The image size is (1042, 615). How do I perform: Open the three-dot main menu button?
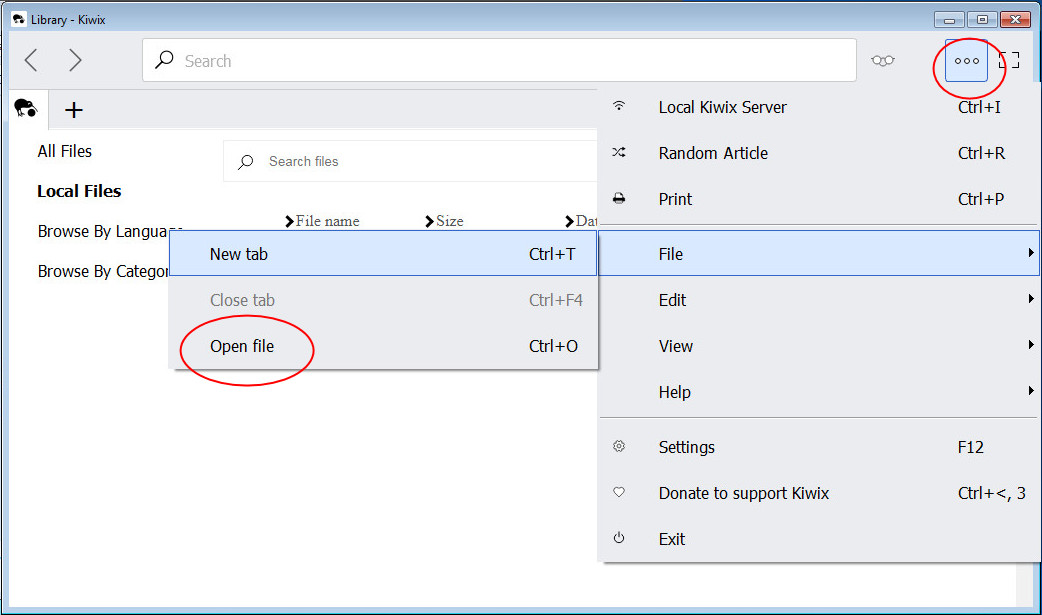click(x=966, y=61)
